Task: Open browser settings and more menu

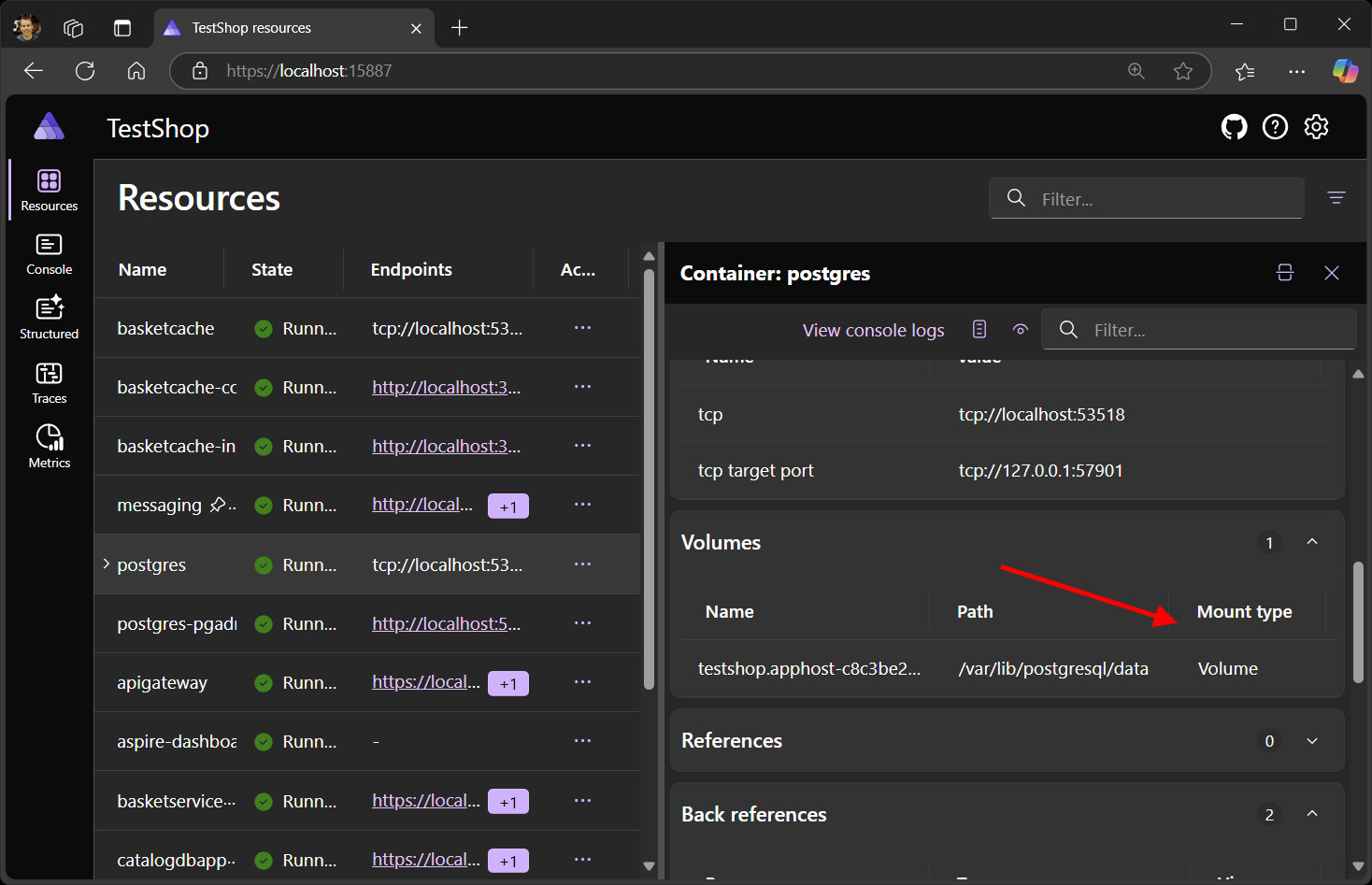Action: pyautogui.click(x=1296, y=71)
